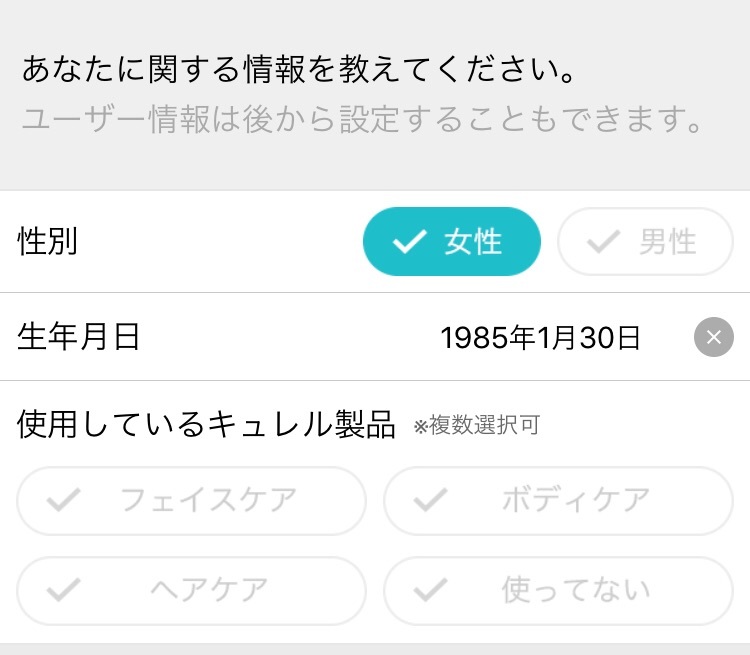Click the checkmark icon in 女性 button

[x=408, y=242]
